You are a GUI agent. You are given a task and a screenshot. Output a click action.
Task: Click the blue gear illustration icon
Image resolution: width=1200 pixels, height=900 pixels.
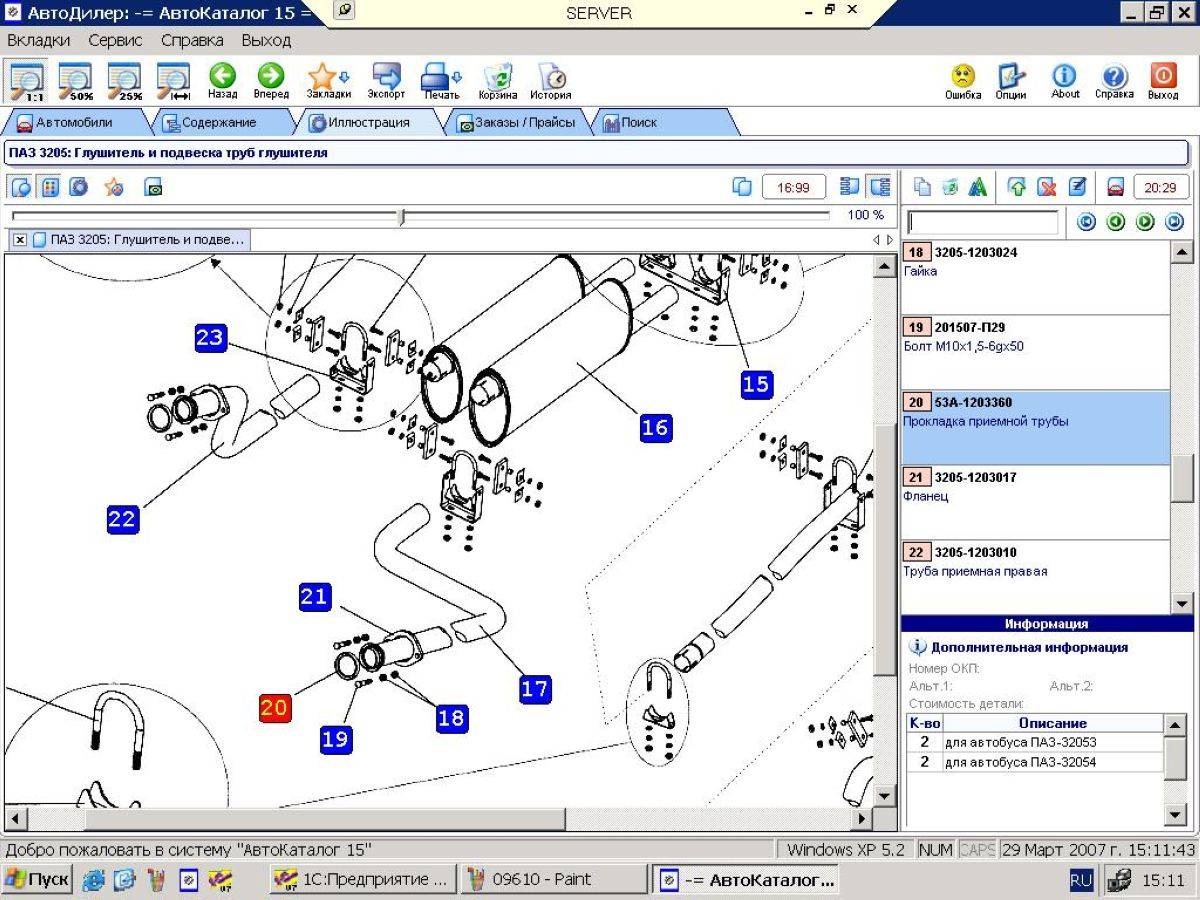[x=78, y=187]
